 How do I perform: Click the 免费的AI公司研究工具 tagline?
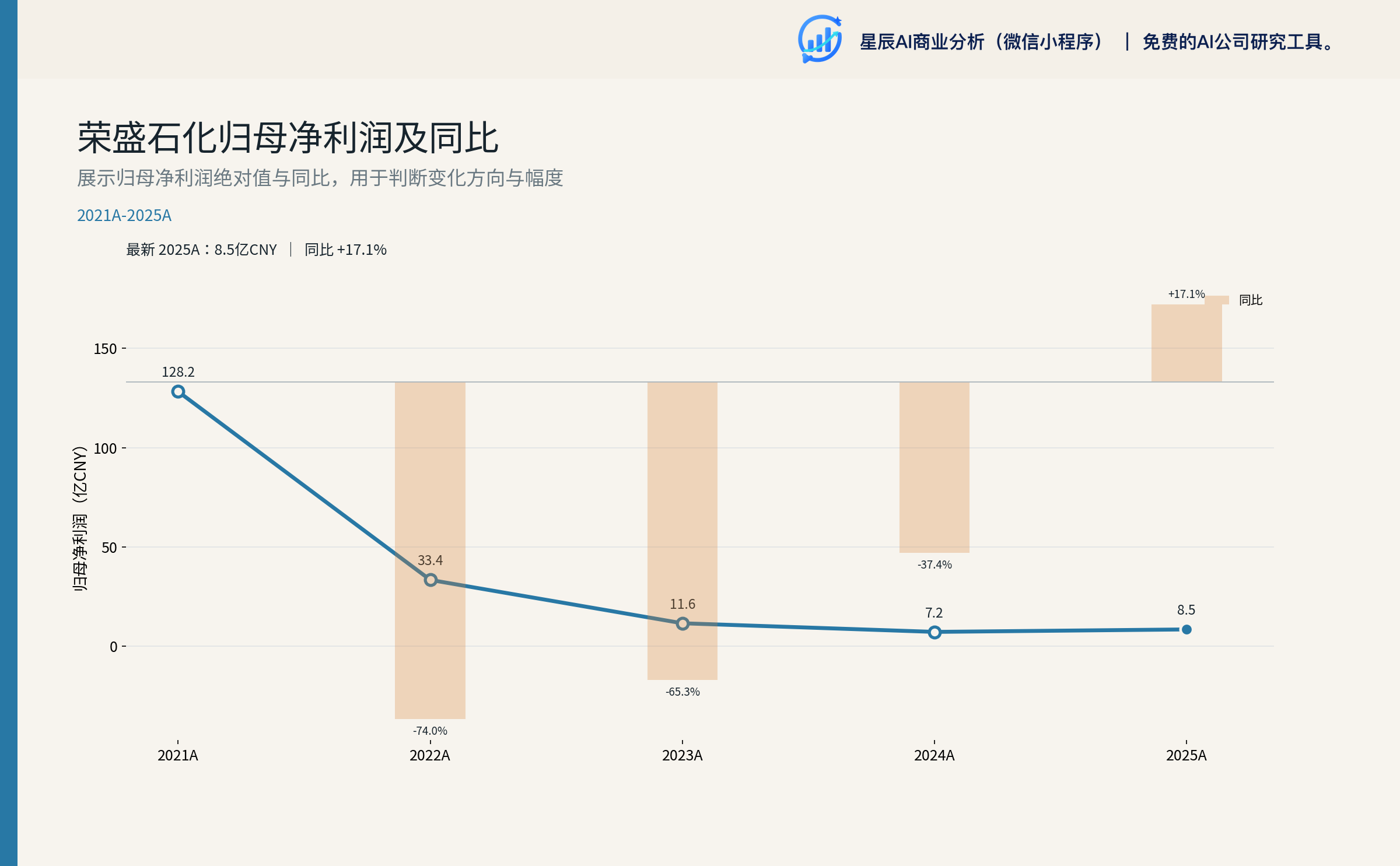pyautogui.click(x=1237, y=42)
